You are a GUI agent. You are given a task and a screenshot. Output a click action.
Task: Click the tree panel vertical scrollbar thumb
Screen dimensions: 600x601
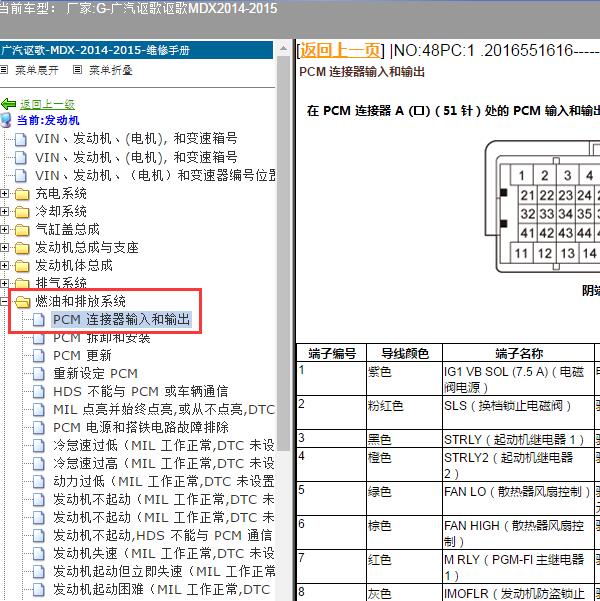pyautogui.click(x=283, y=253)
